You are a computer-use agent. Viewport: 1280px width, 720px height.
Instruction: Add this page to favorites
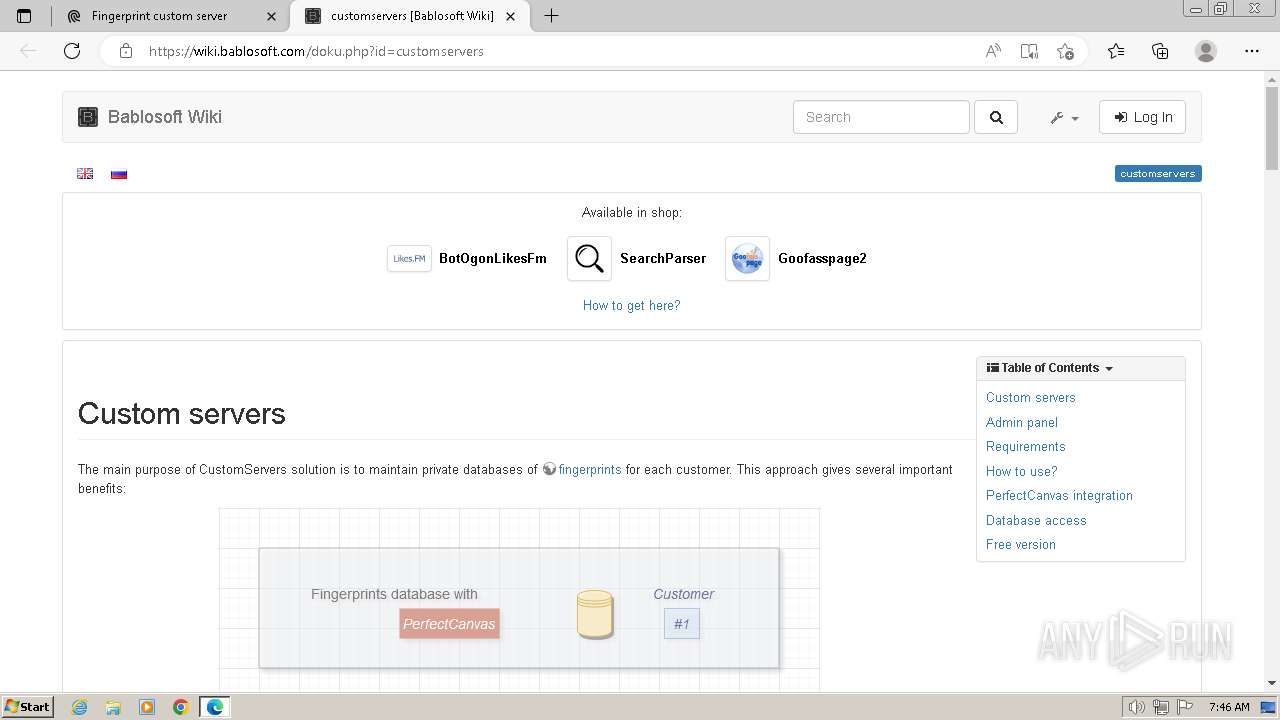point(1065,51)
